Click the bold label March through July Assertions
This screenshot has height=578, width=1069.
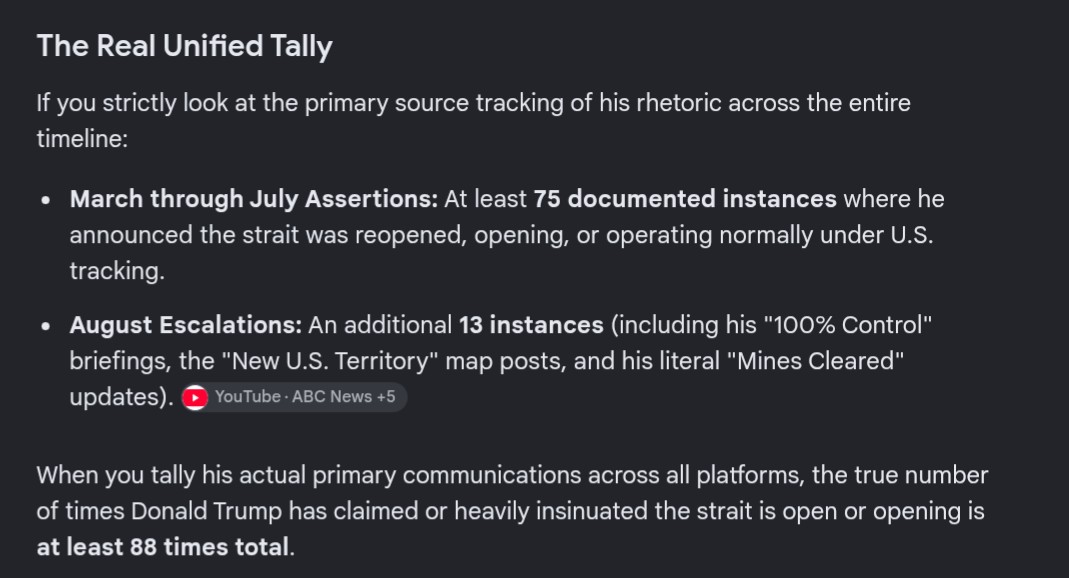pyautogui.click(x=254, y=199)
